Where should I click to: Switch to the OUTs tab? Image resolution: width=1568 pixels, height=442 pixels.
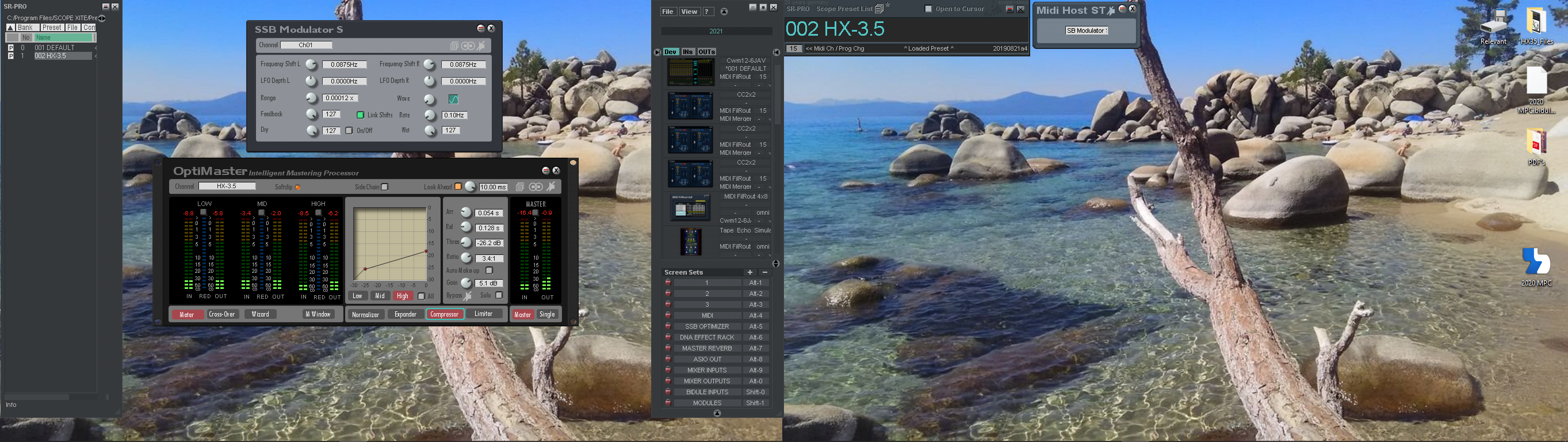[706, 52]
